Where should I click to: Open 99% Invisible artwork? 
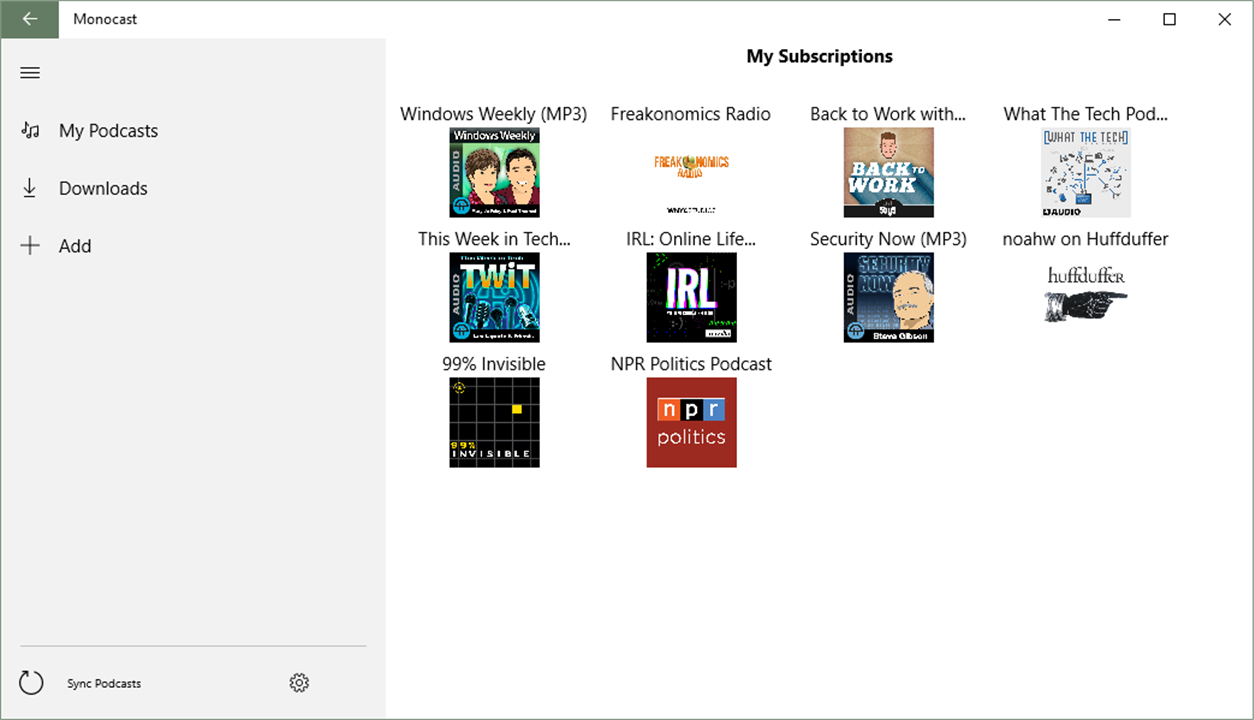(494, 422)
